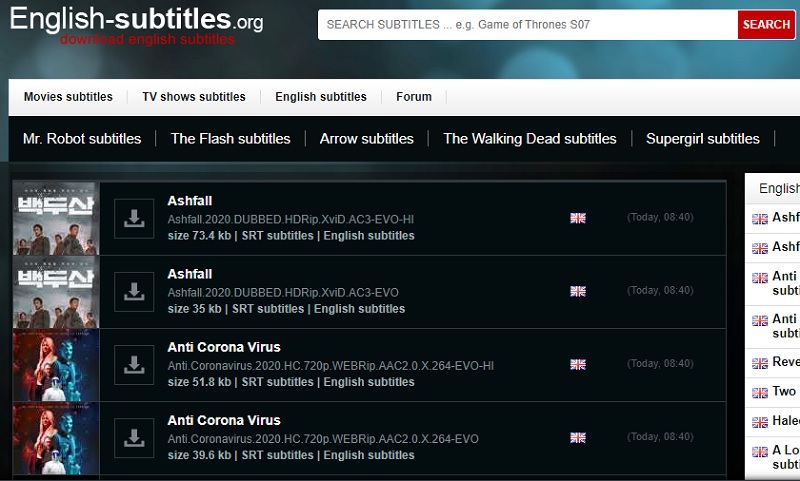Click UK flag in Anti Corona Virus 51.8 kb row
The width and height of the screenshot is (800, 481).
coord(578,364)
